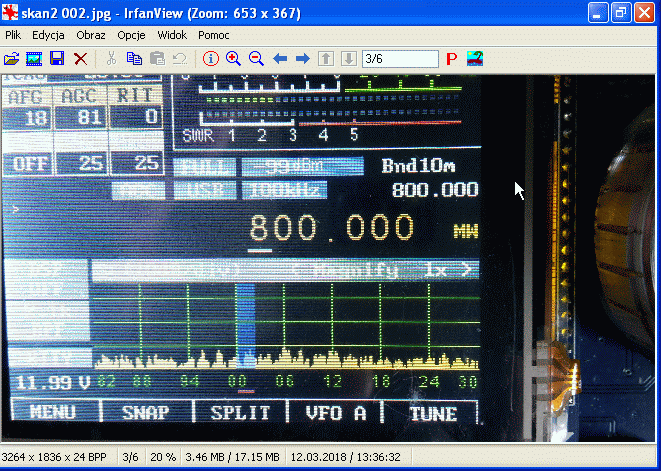Zoom in with the magnifier plus icon
The width and height of the screenshot is (661, 471).
pyautogui.click(x=234, y=59)
